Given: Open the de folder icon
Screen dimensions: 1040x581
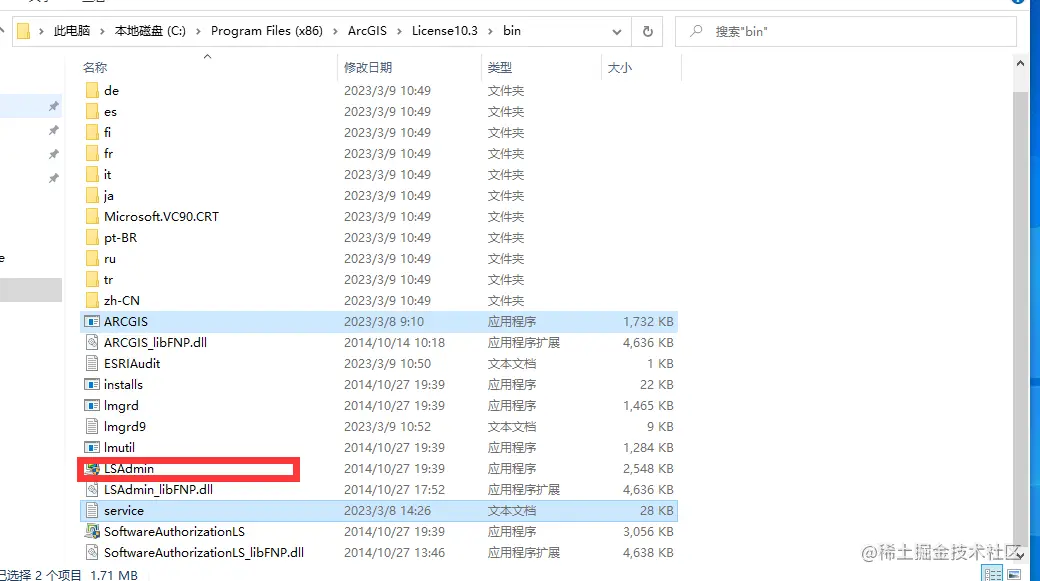Looking at the screenshot, I should tap(92, 90).
